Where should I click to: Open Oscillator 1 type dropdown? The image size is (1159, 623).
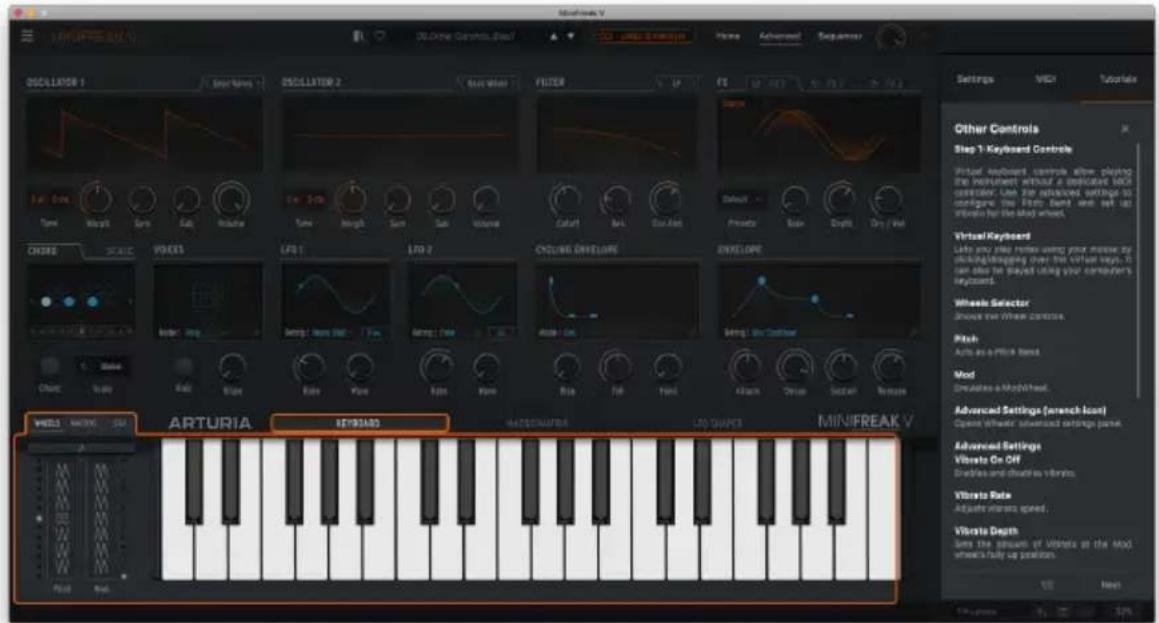(233, 84)
